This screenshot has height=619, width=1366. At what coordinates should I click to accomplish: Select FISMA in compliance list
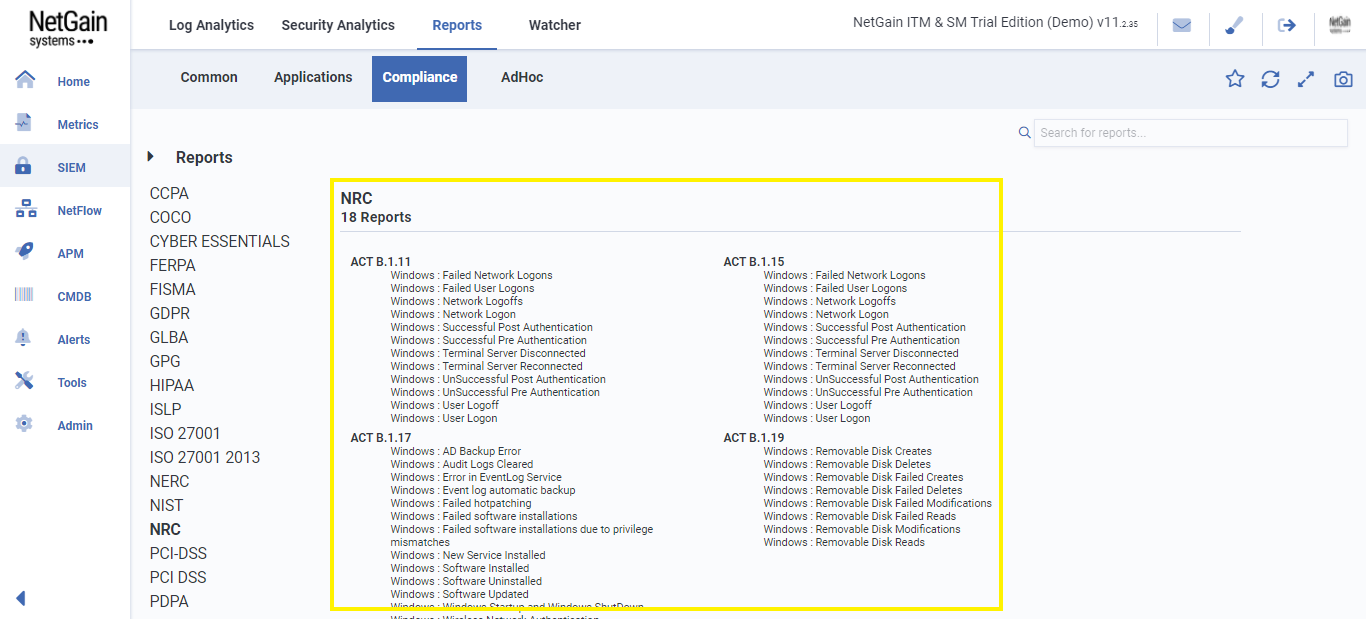[x=173, y=289]
